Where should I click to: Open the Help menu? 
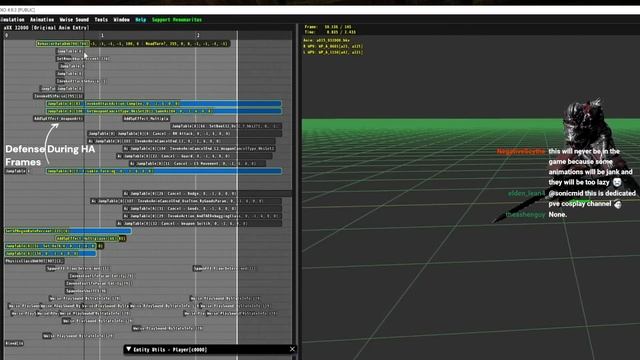pos(140,20)
